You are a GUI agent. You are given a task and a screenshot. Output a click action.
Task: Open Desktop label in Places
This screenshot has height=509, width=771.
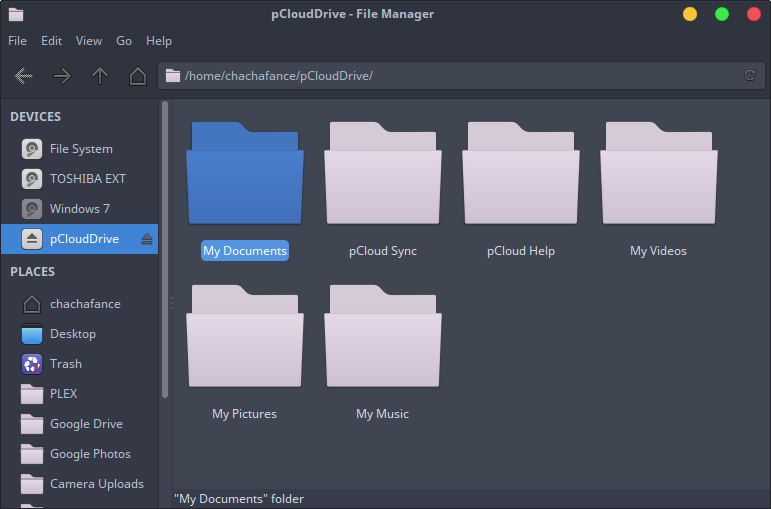point(73,334)
